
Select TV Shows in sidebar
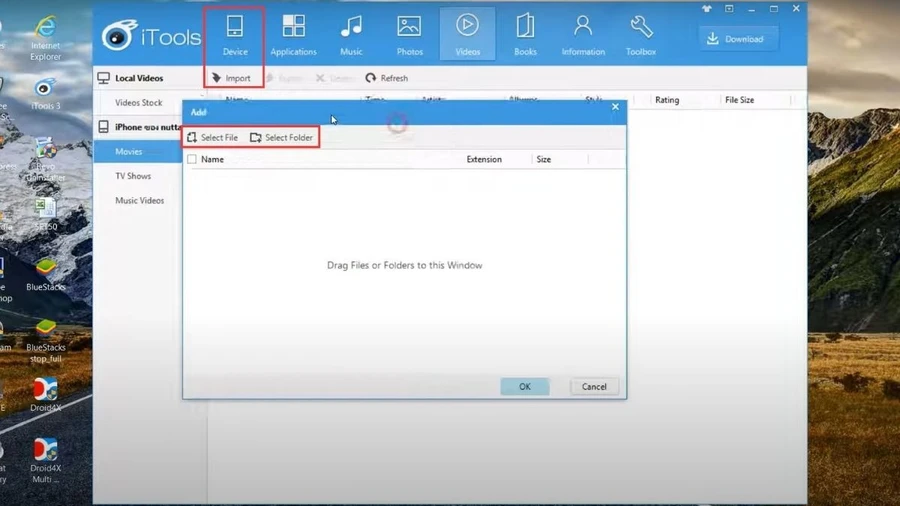pyautogui.click(x=133, y=176)
